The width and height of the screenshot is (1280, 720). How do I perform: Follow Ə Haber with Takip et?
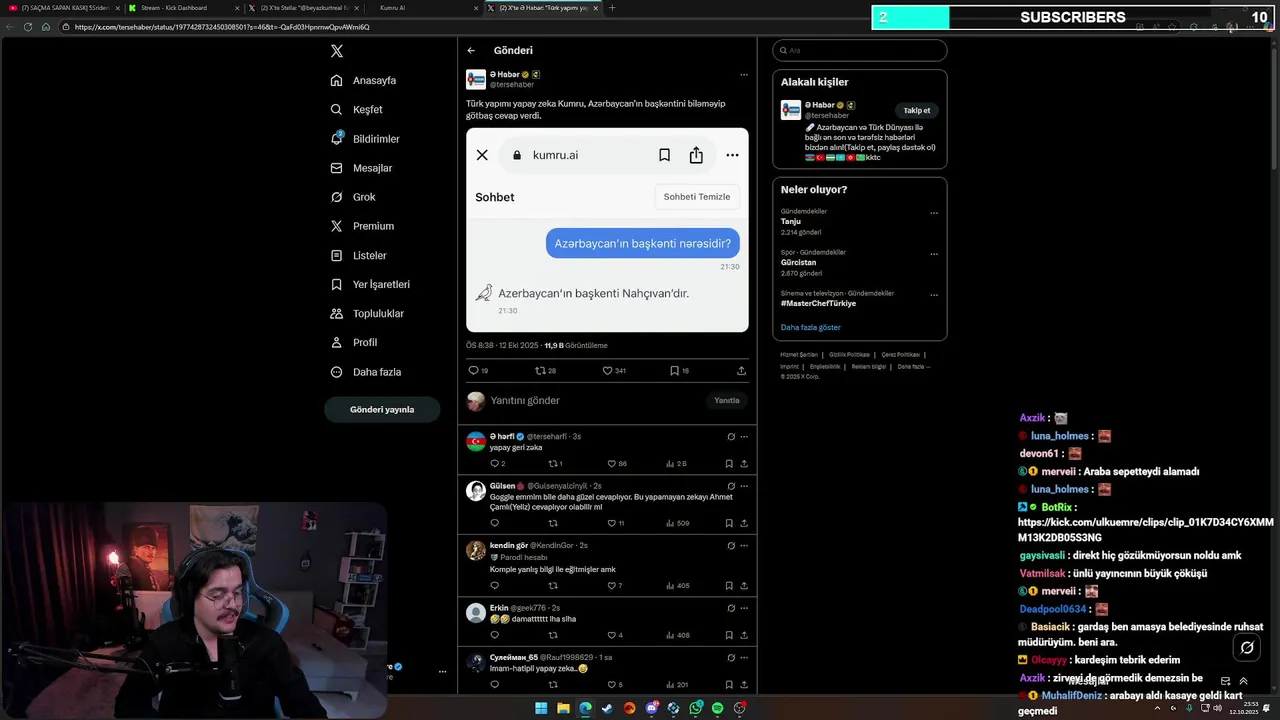pyautogui.click(x=917, y=110)
